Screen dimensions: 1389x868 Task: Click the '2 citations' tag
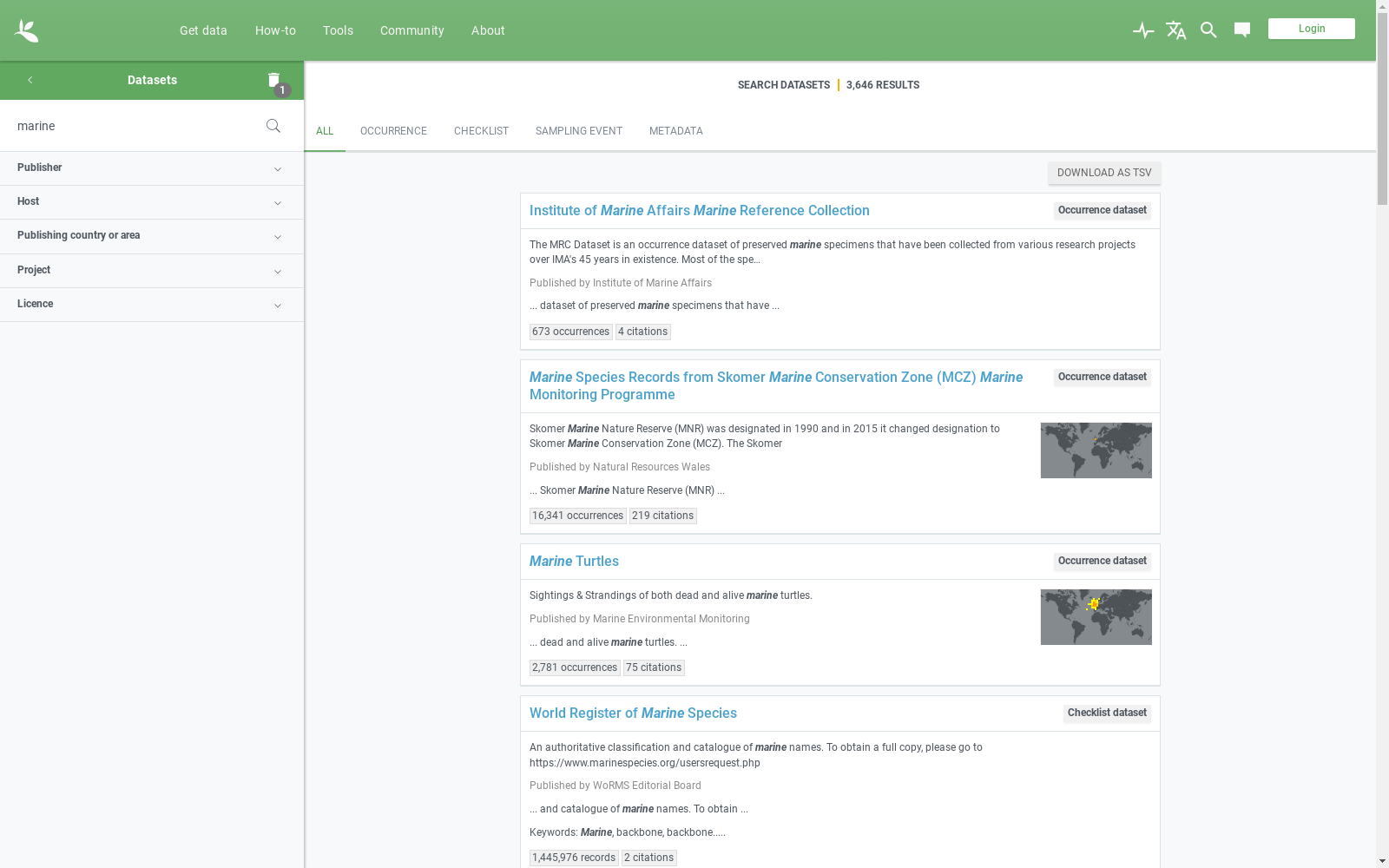(648, 858)
